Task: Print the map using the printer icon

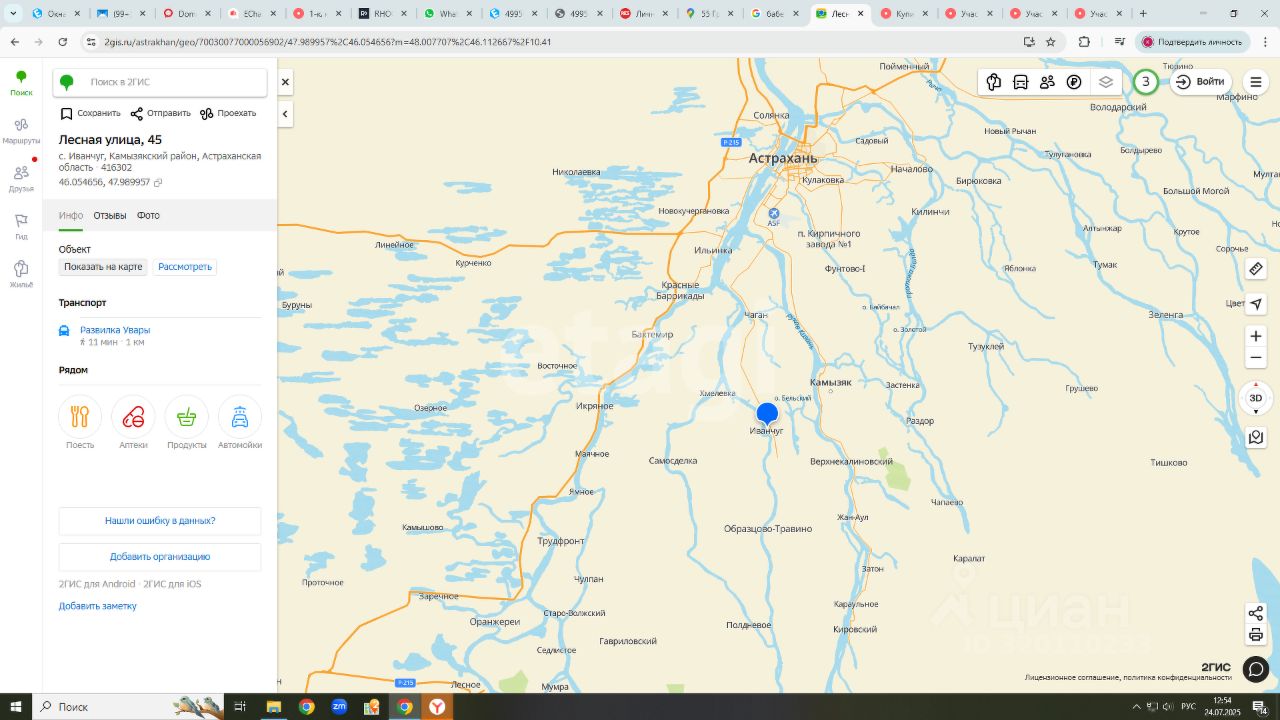Action: 1256,635
